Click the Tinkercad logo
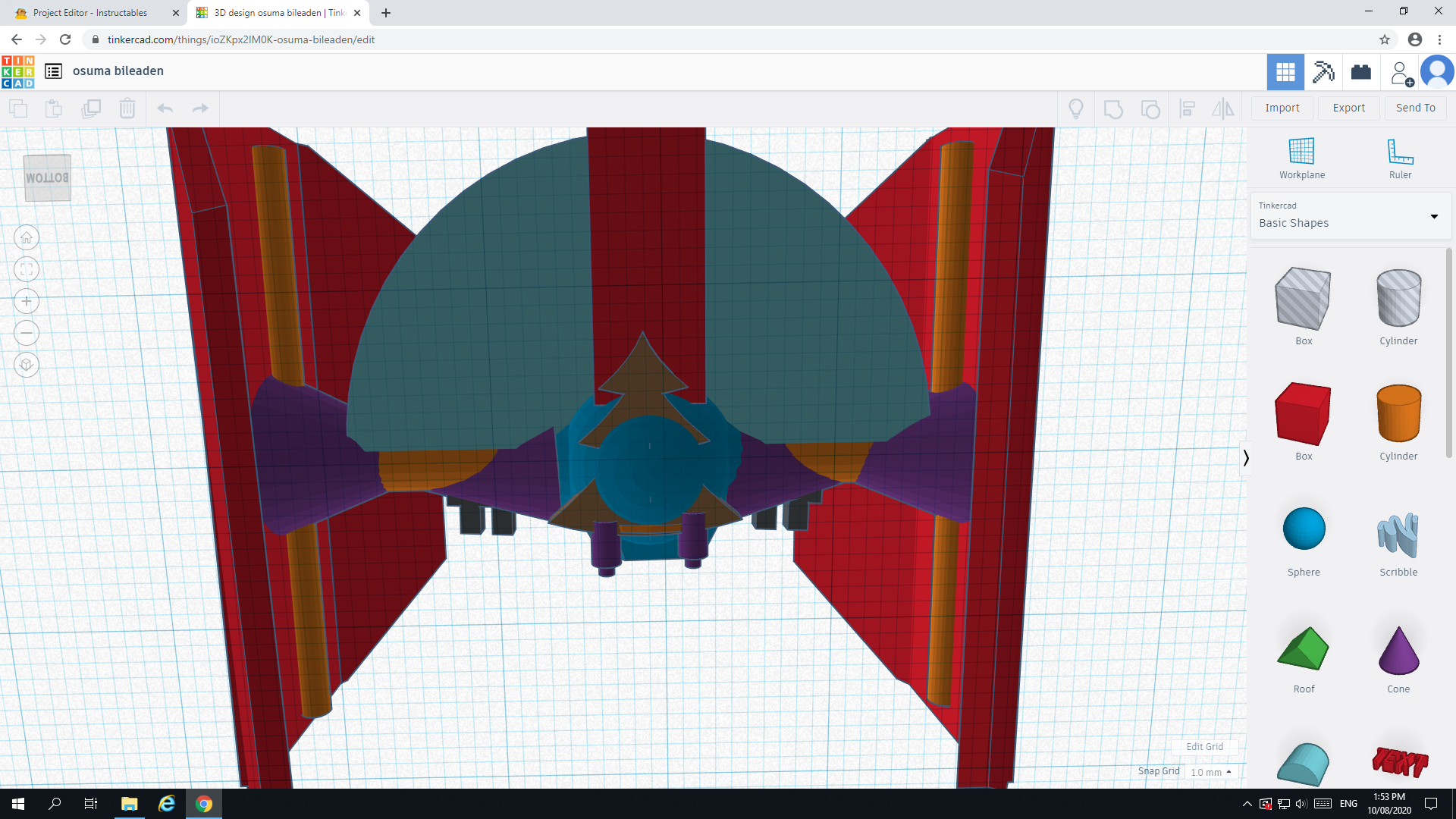Screen dimensions: 1456x819 [18, 71]
